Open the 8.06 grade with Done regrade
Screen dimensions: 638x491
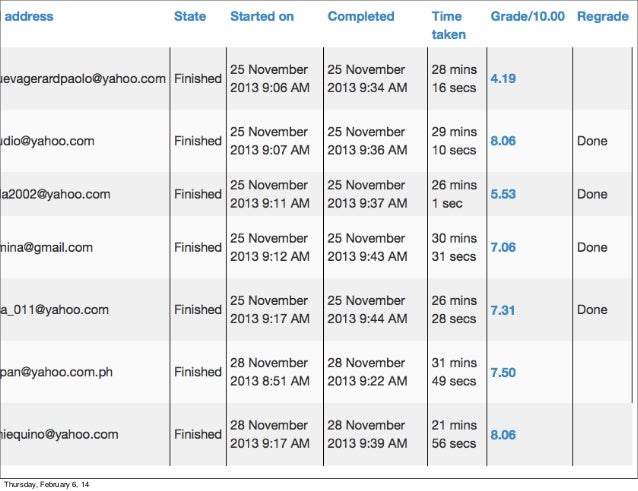coord(503,141)
